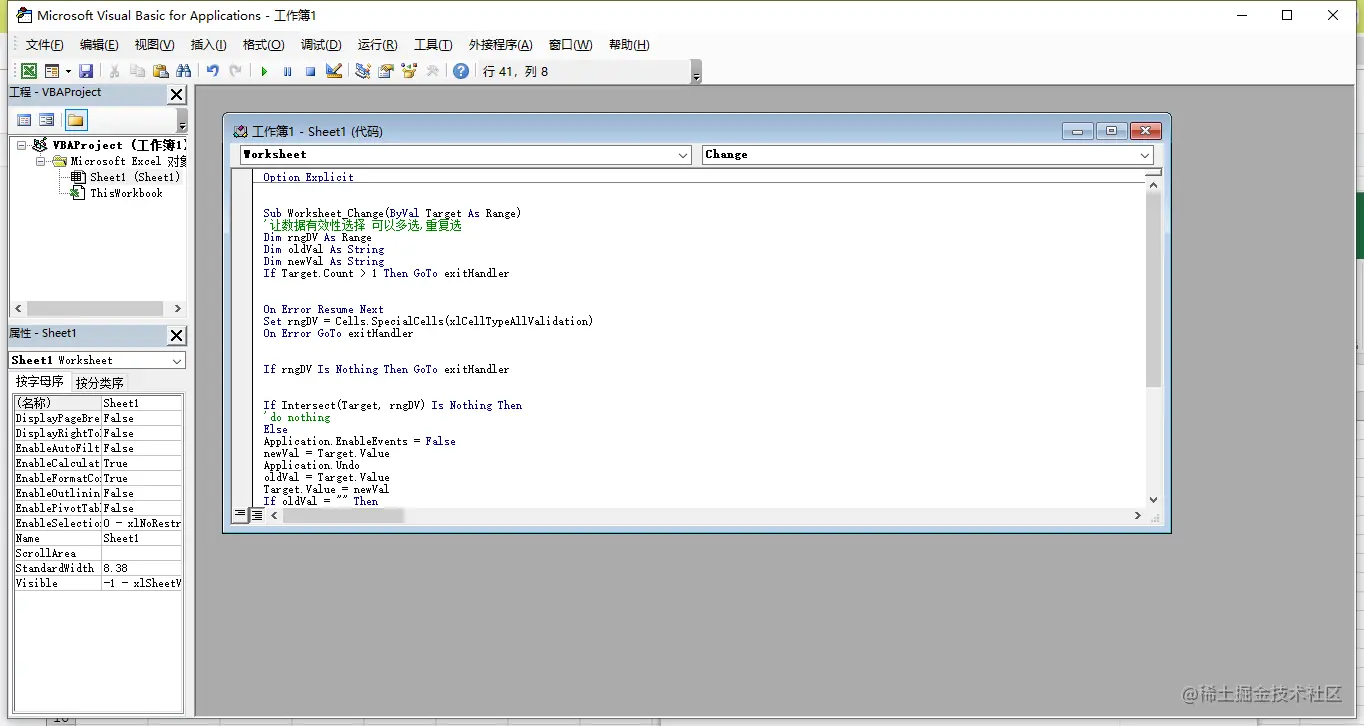Screen dimensions: 1364x726
Task: Open VBA Help question mark icon
Action: click(x=460, y=71)
